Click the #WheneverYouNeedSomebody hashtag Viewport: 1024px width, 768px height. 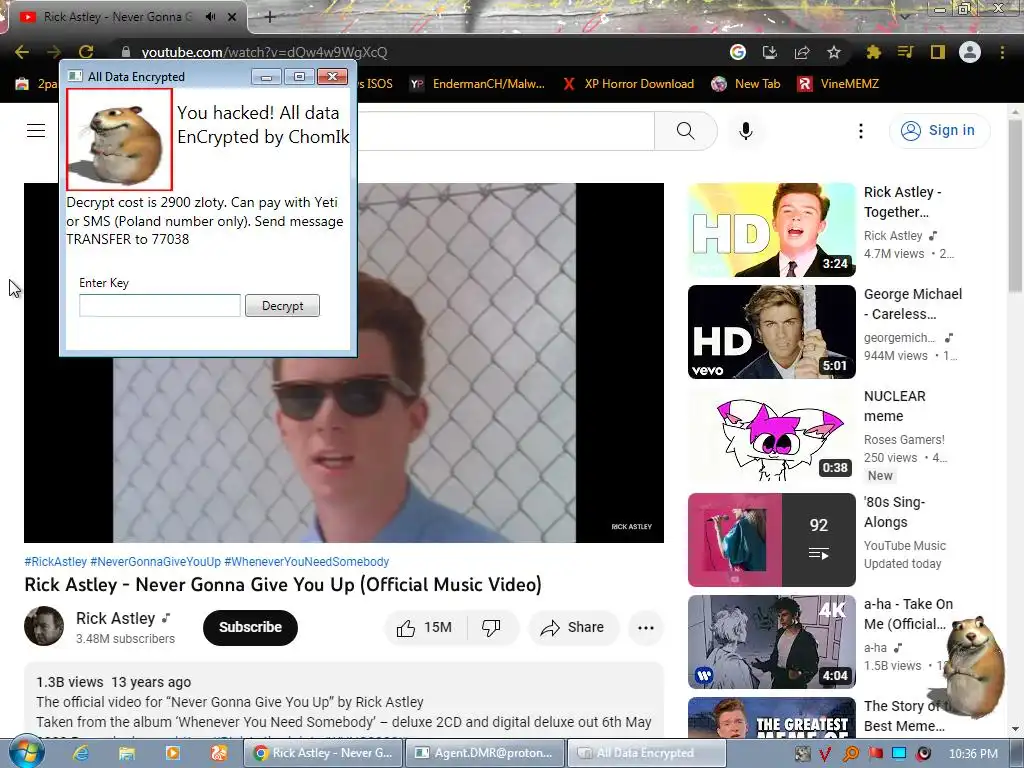click(x=306, y=562)
